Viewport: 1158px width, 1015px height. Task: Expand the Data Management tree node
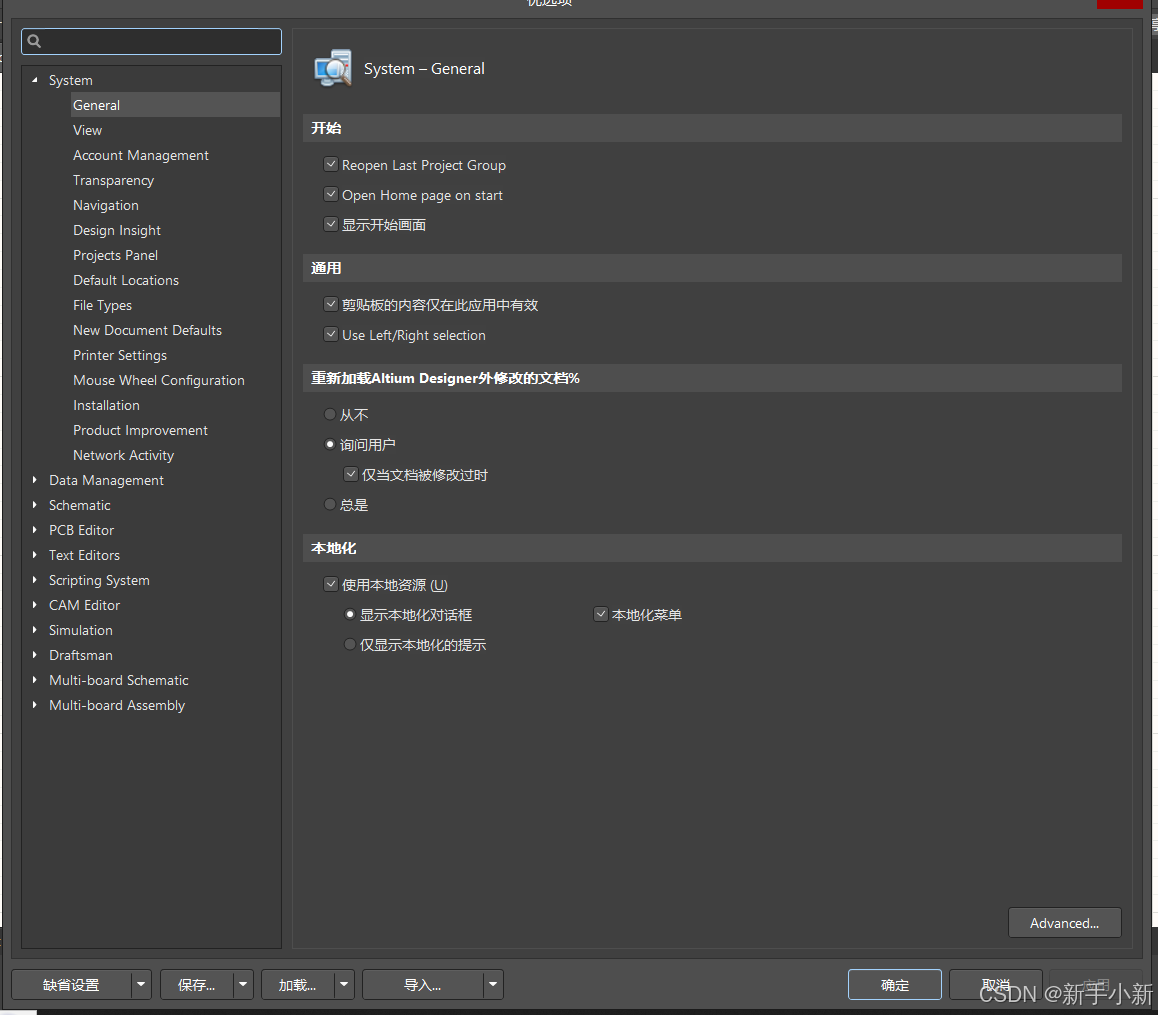(35, 480)
